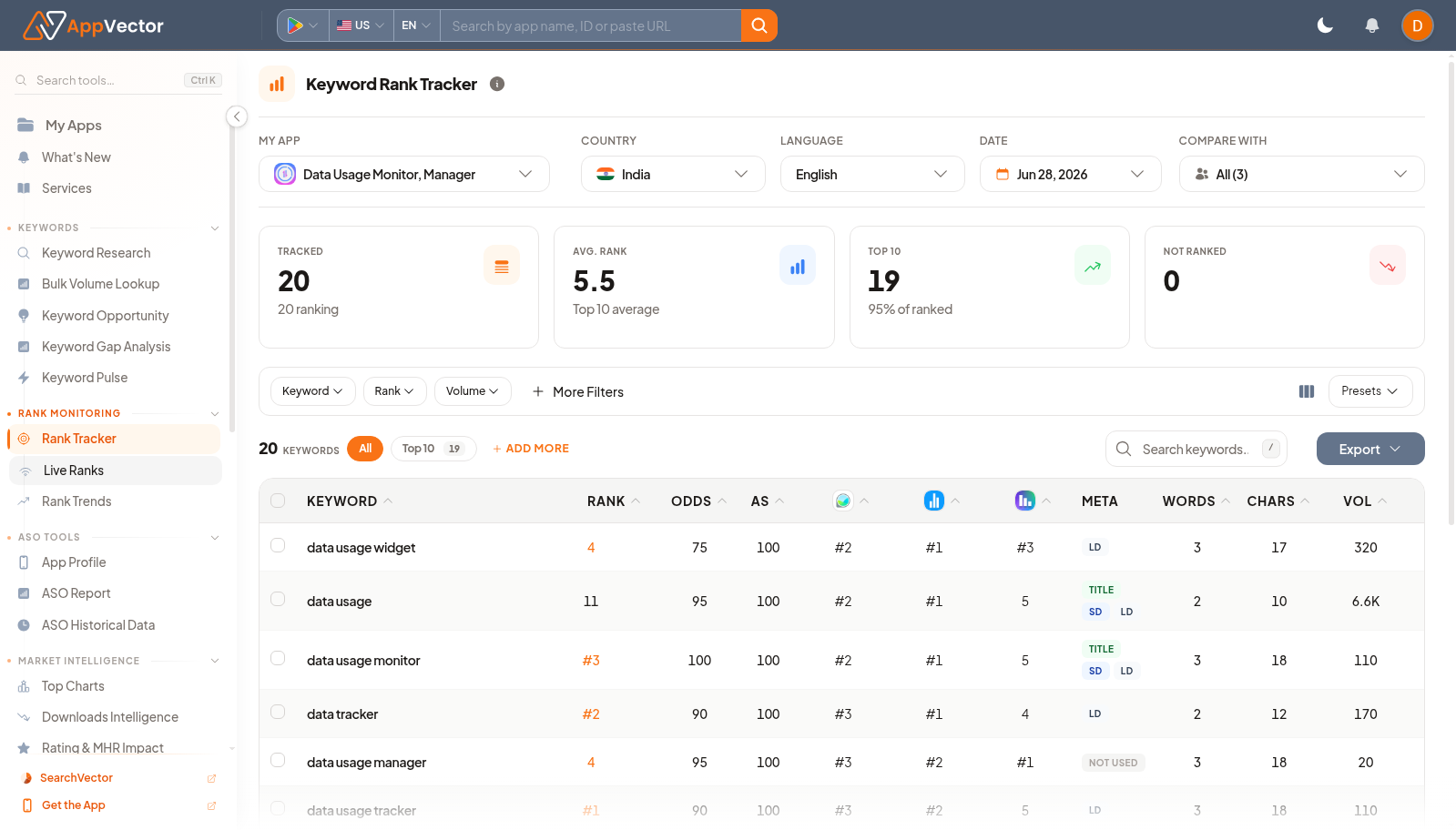Open Bulk Volume Lookup

tap(100, 284)
